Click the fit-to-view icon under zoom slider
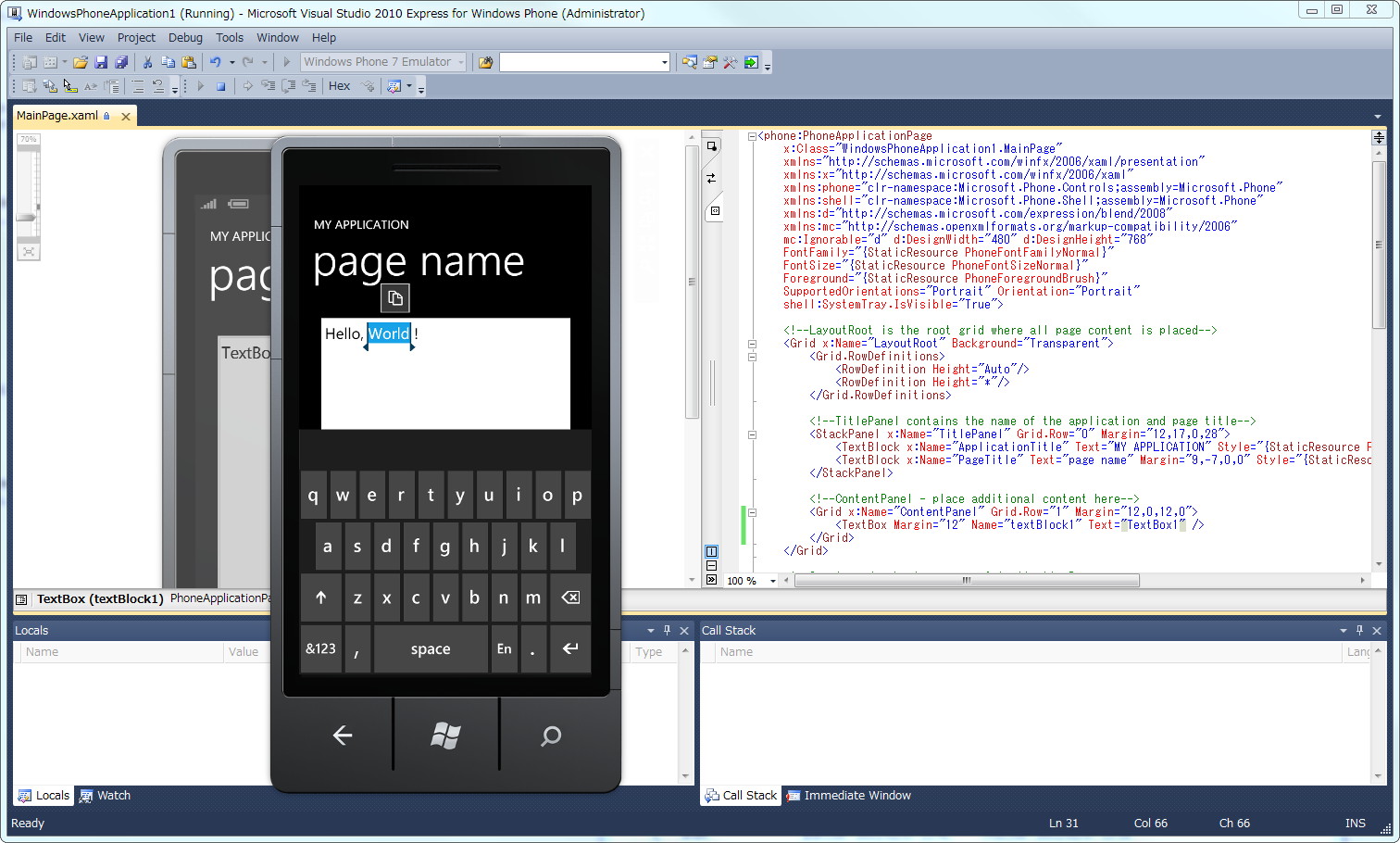Image resolution: width=1400 pixels, height=843 pixels. 29,251
